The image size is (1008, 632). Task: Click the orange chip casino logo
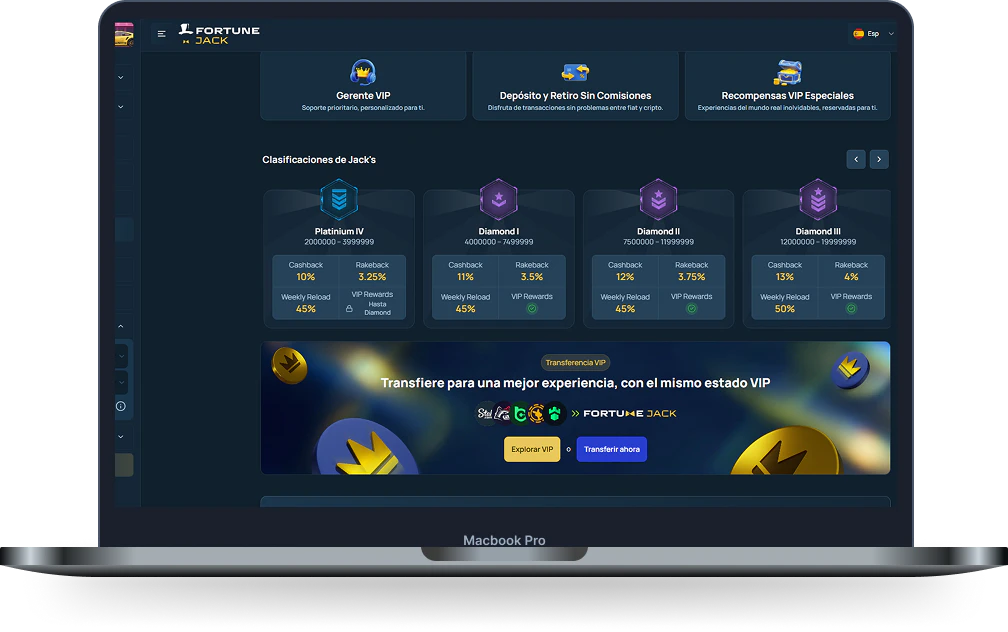[537, 413]
